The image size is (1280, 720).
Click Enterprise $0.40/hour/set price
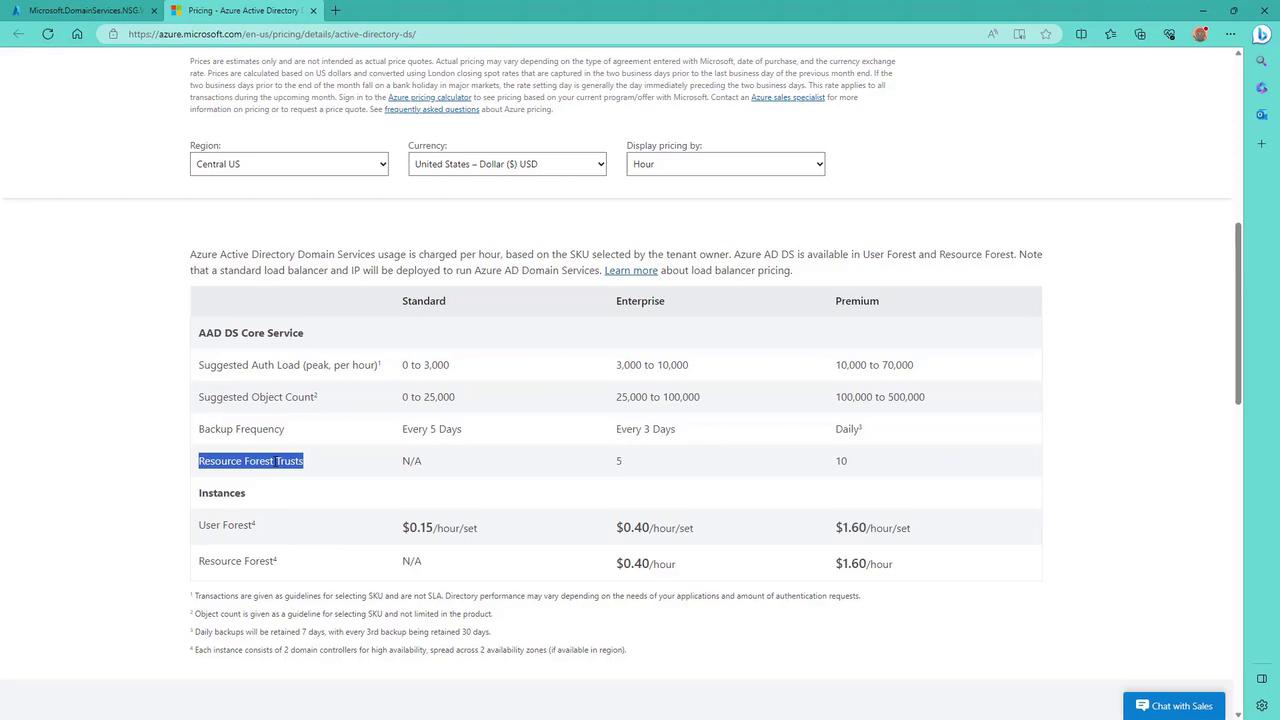coord(654,528)
